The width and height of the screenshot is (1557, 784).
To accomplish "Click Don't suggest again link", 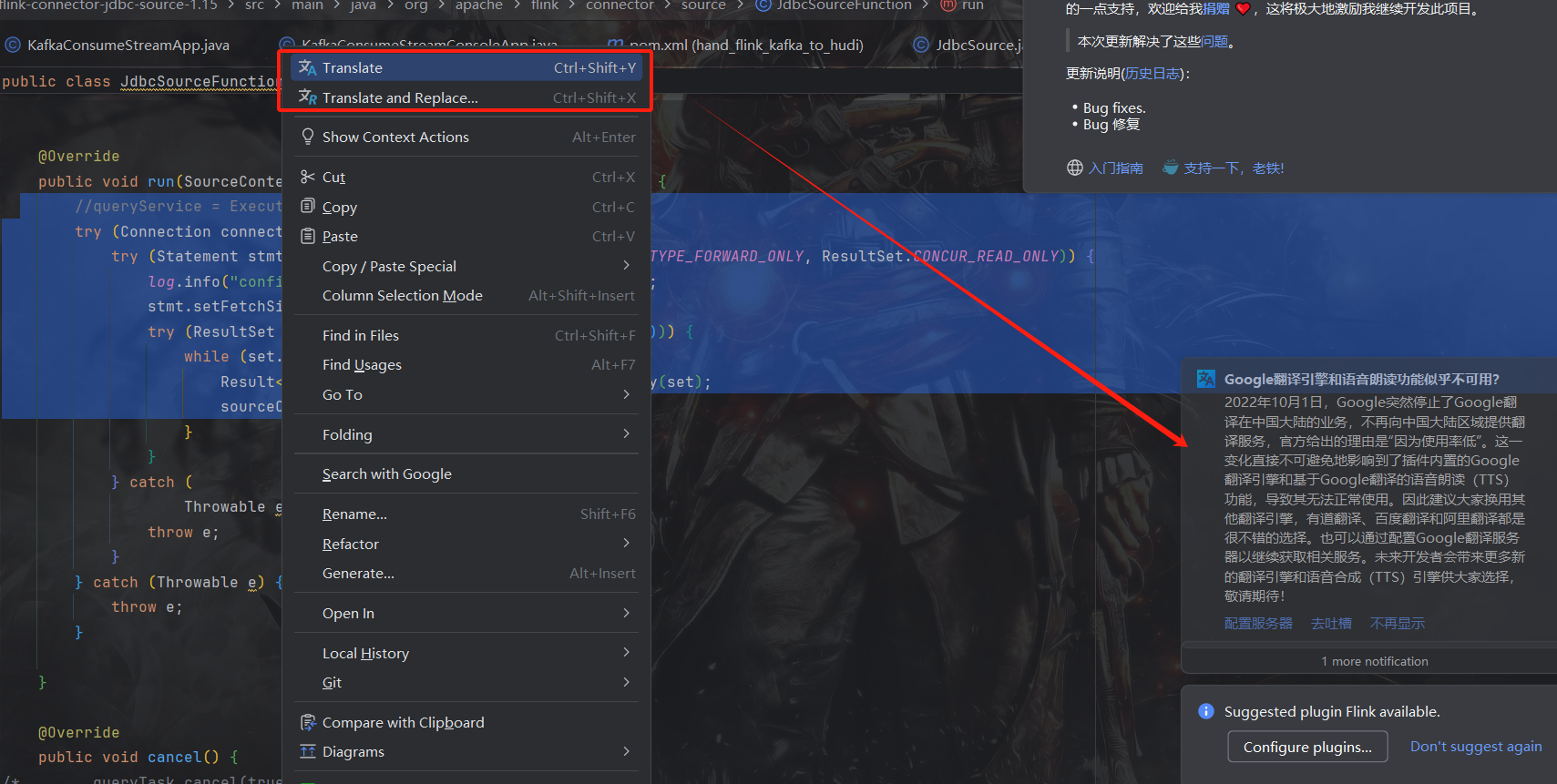I will pyautogui.click(x=1476, y=747).
